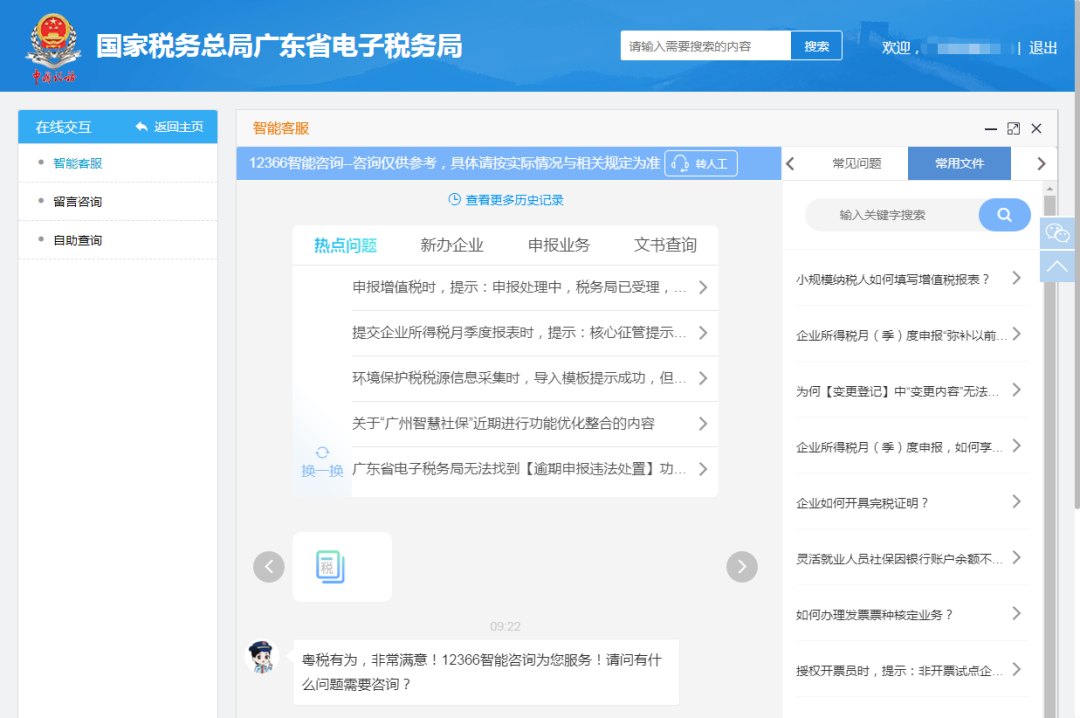Expand 企业如何开具完税证明 arrow

[1017, 502]
